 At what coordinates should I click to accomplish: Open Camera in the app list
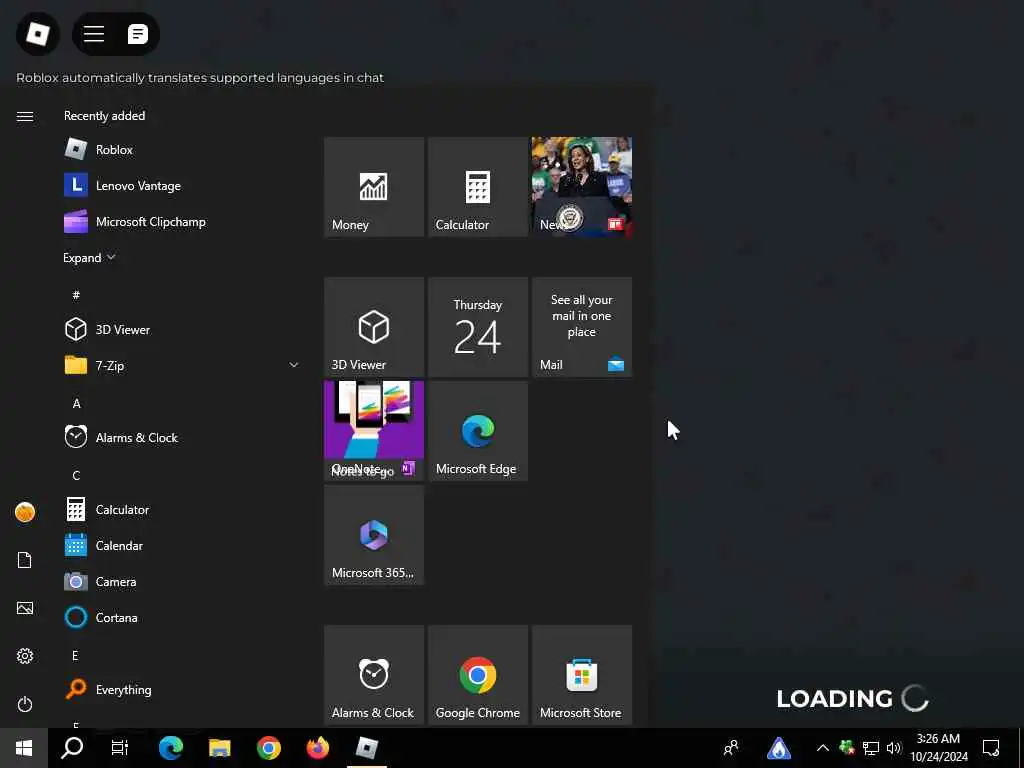click(182, 581)
